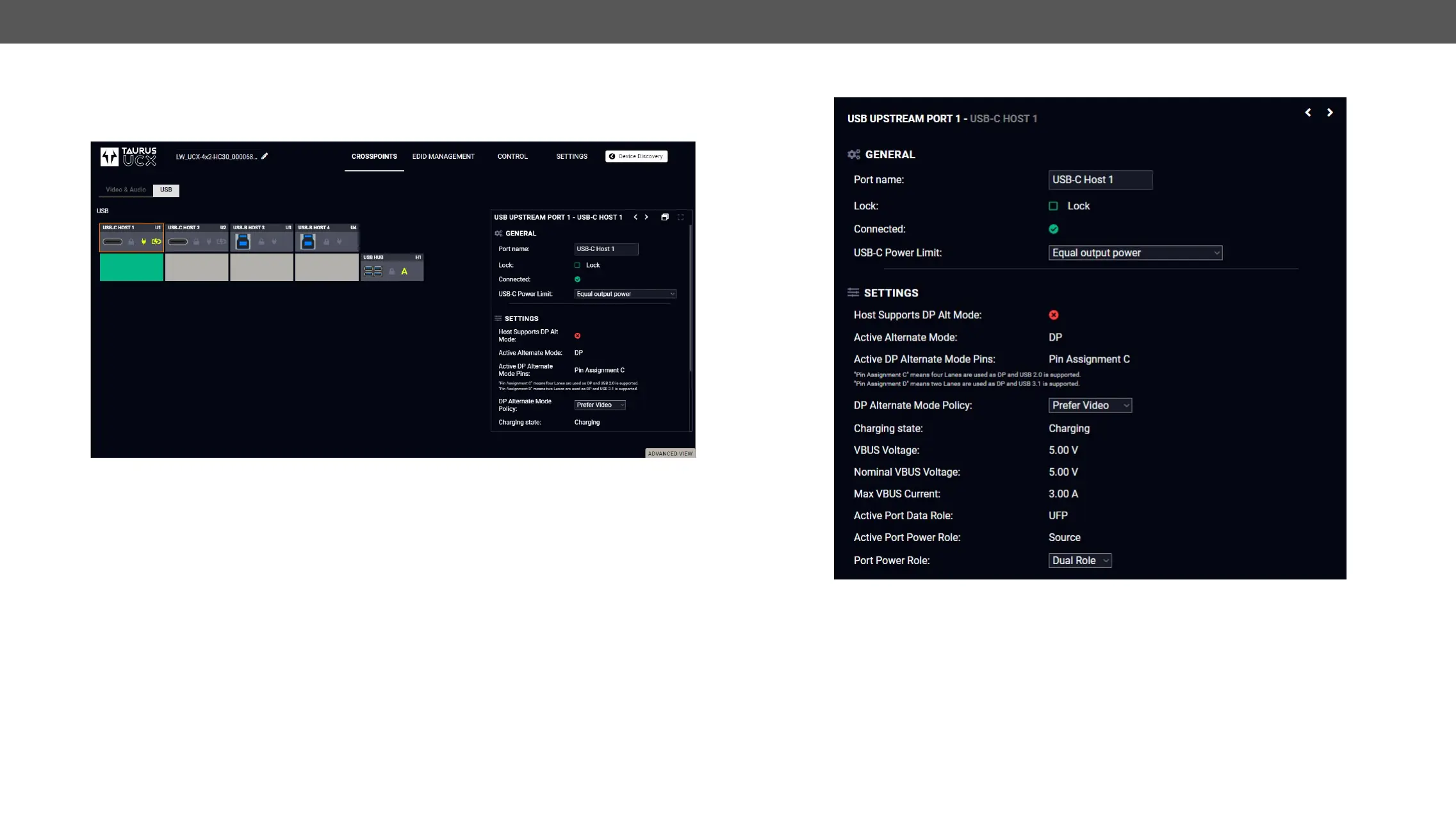Image resolution: width=1456 pixels, height=817 pixels.
Task: Click the plug icon on USB-B Host 3 tile
Action: coord(274,242)
